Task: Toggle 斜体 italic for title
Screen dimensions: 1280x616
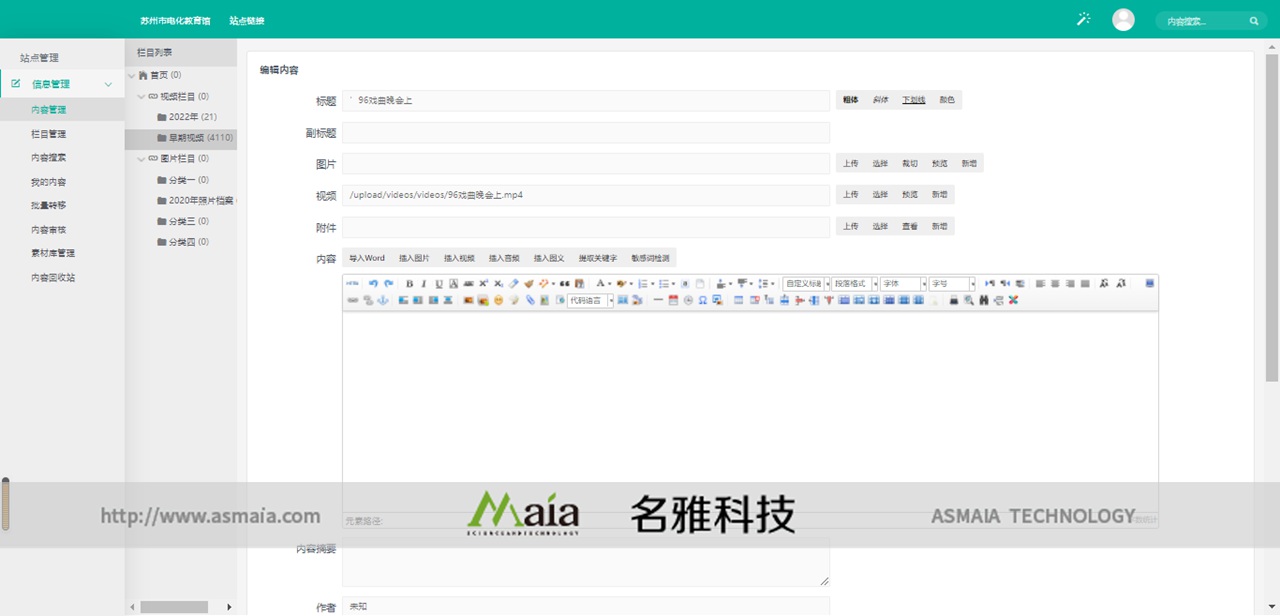Action: click(x=881, y=100)
